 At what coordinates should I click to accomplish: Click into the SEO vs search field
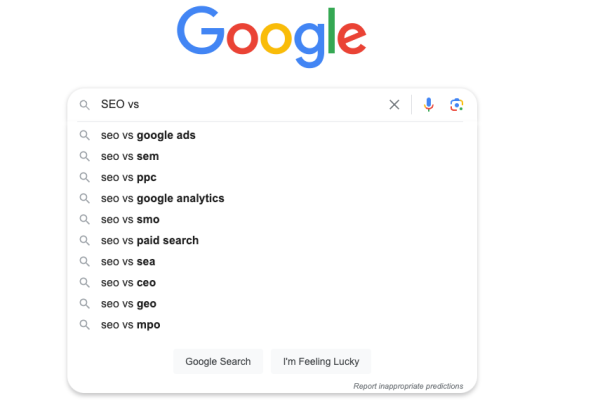[x=241, y=104]
